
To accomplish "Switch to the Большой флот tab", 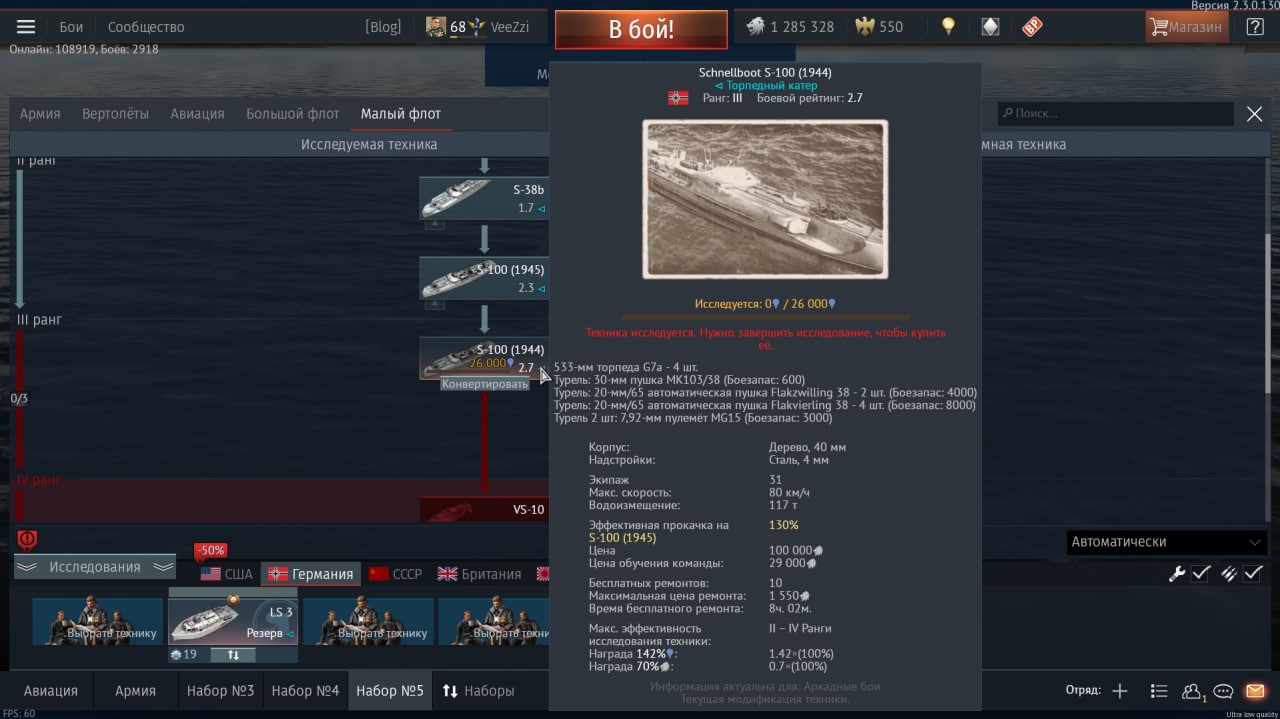I will click(293, 114).
